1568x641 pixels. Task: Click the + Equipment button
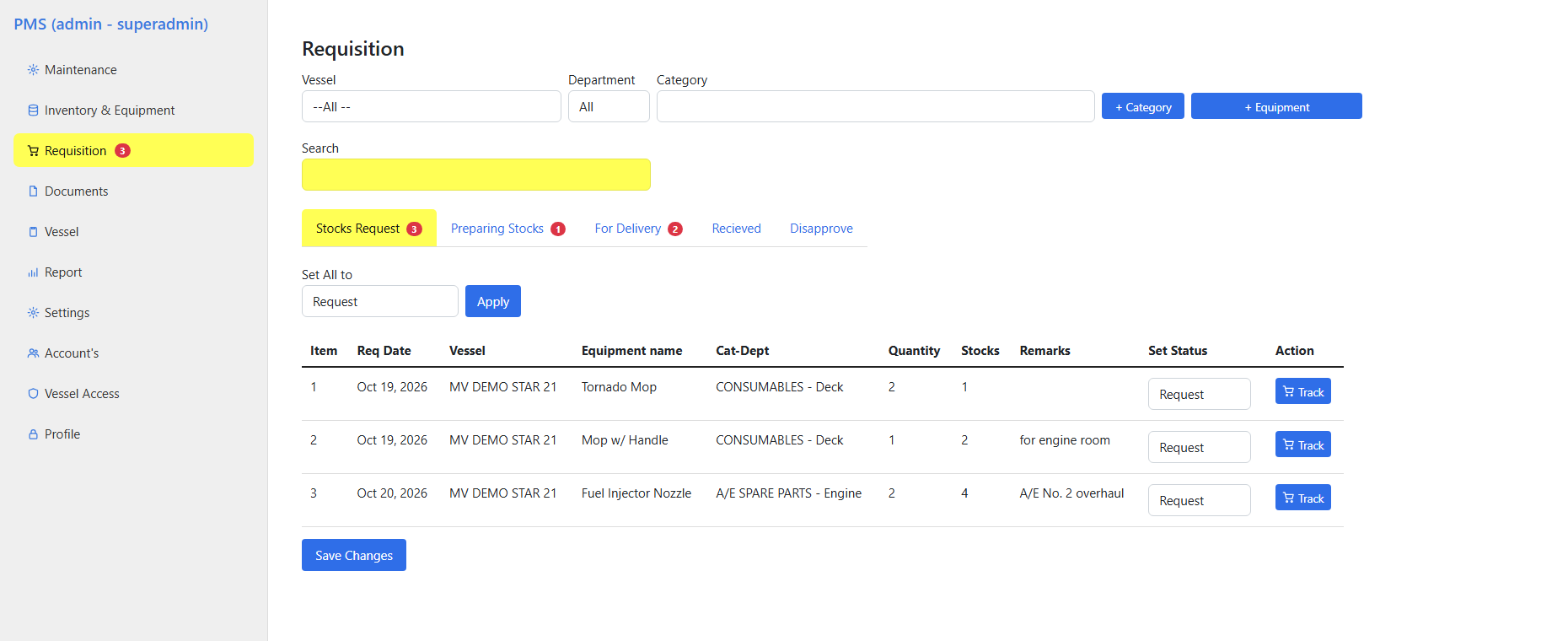click(1276, 106)
